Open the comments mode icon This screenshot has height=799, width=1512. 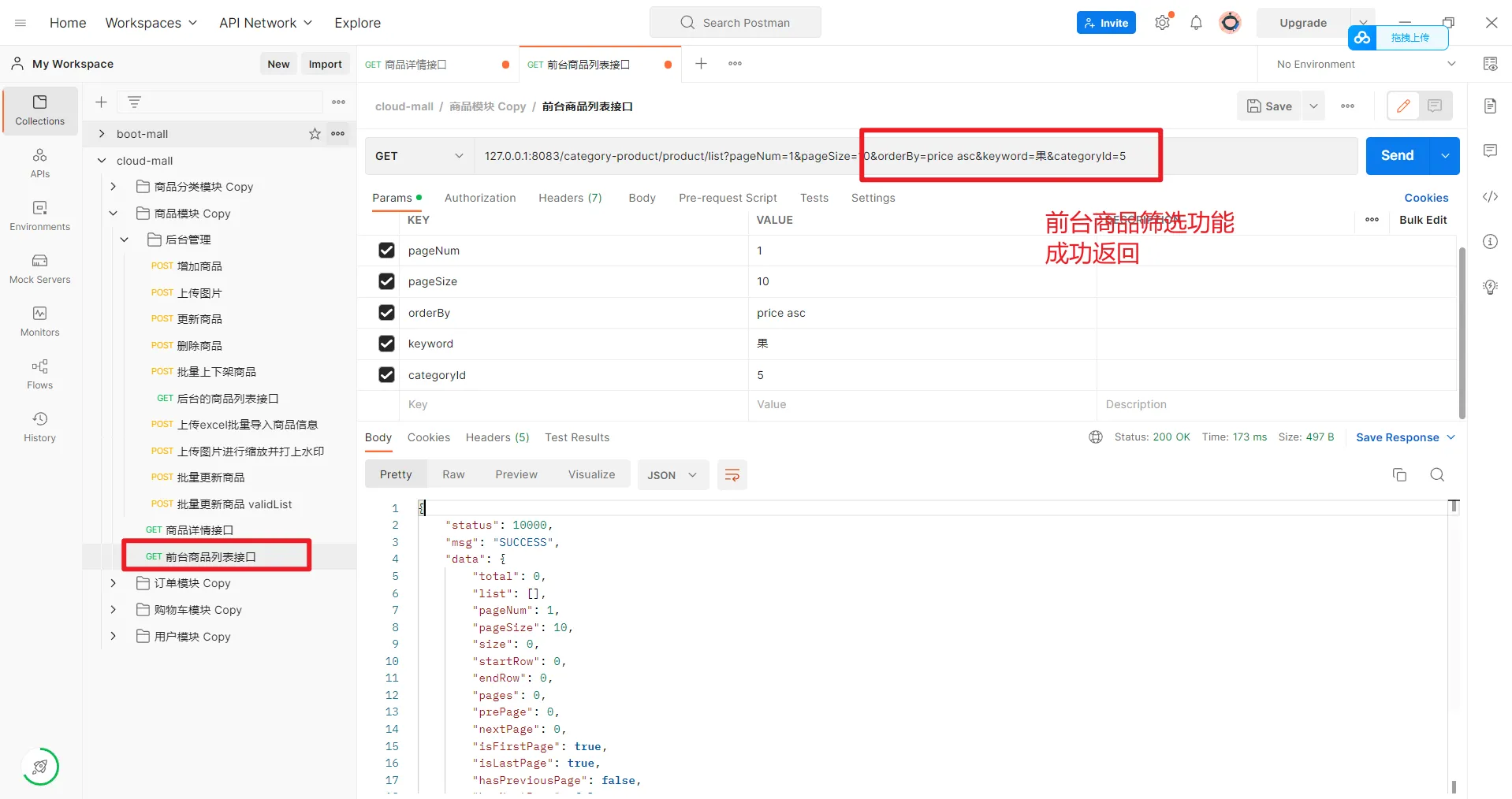point(1435,106)
